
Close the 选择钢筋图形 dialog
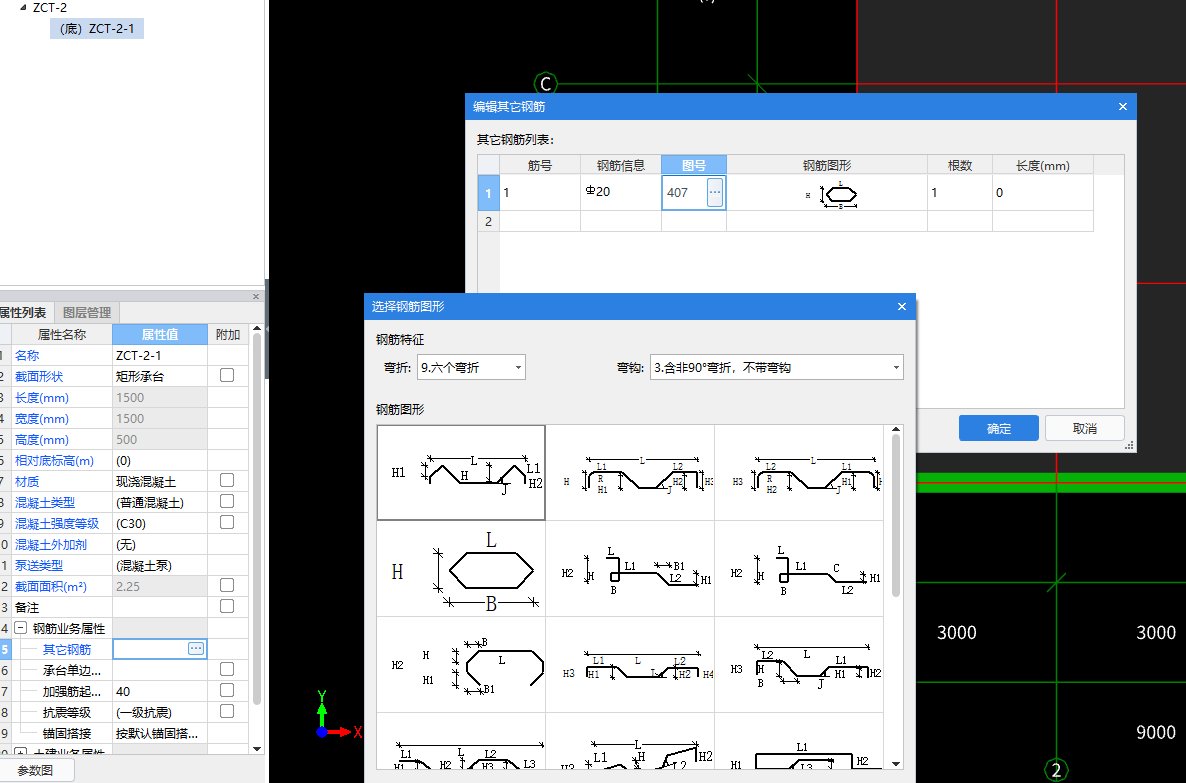pyautogui.click(x=902, y=306)
